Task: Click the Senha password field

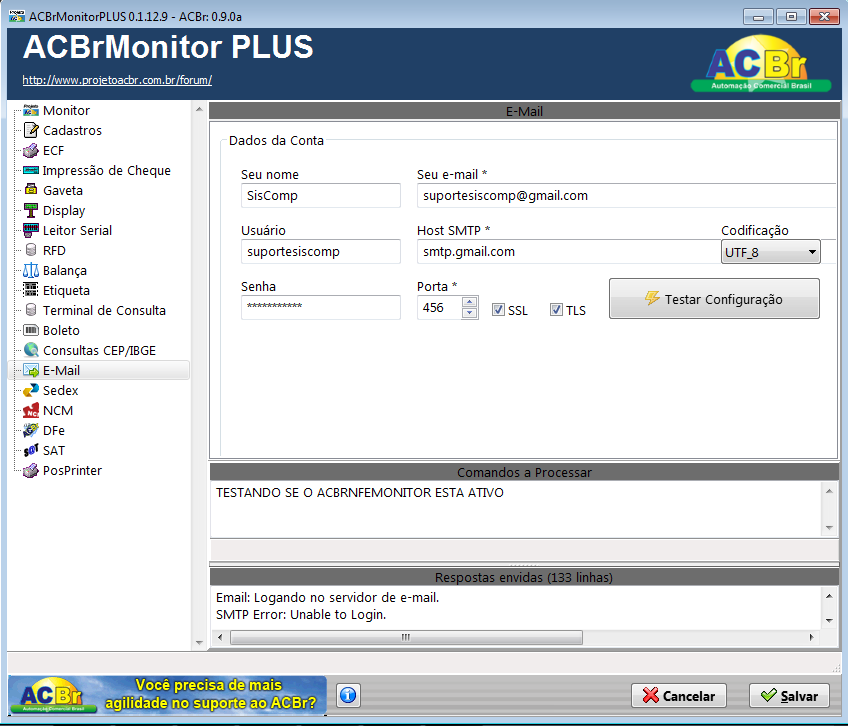Action: pos(321,307)
